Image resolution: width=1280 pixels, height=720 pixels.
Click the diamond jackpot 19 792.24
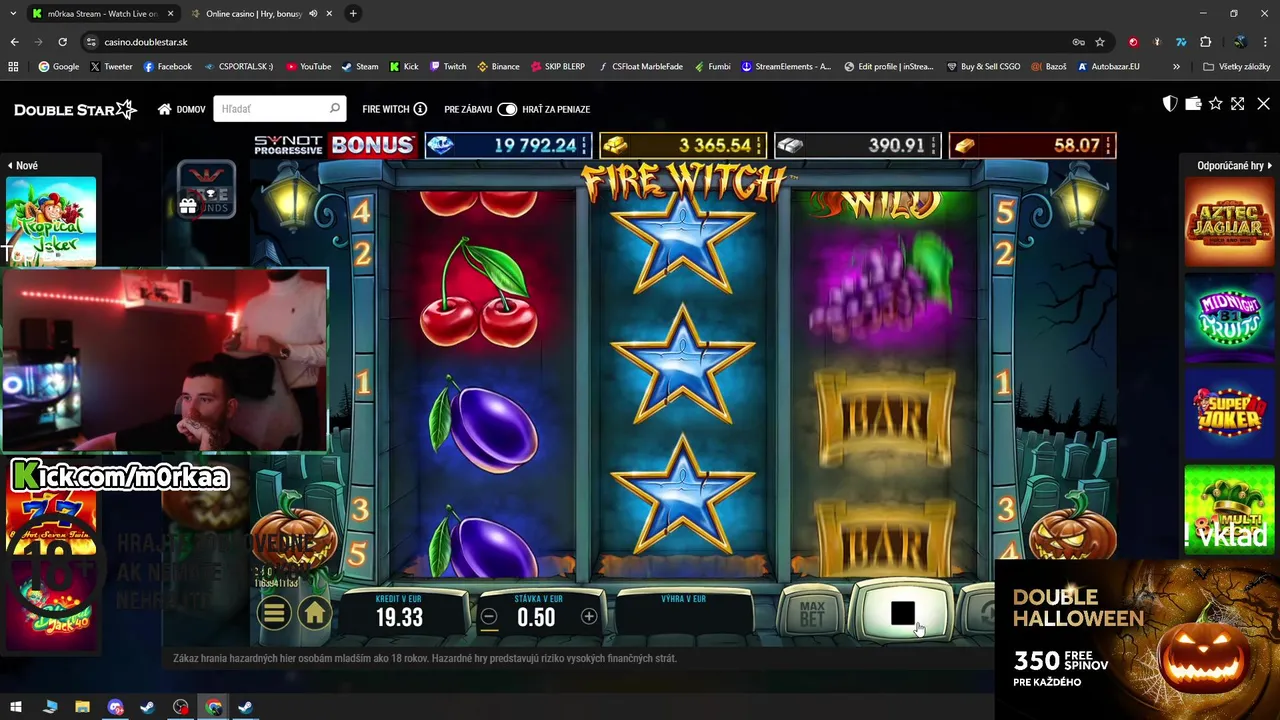508,146
